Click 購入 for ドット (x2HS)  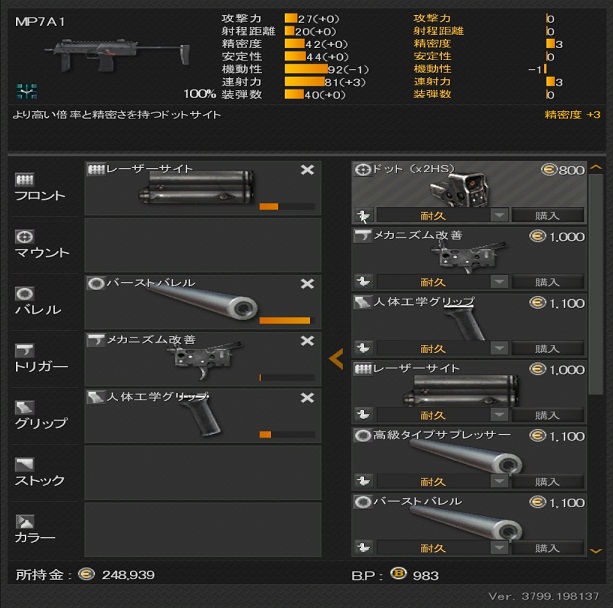click(547, 215)
